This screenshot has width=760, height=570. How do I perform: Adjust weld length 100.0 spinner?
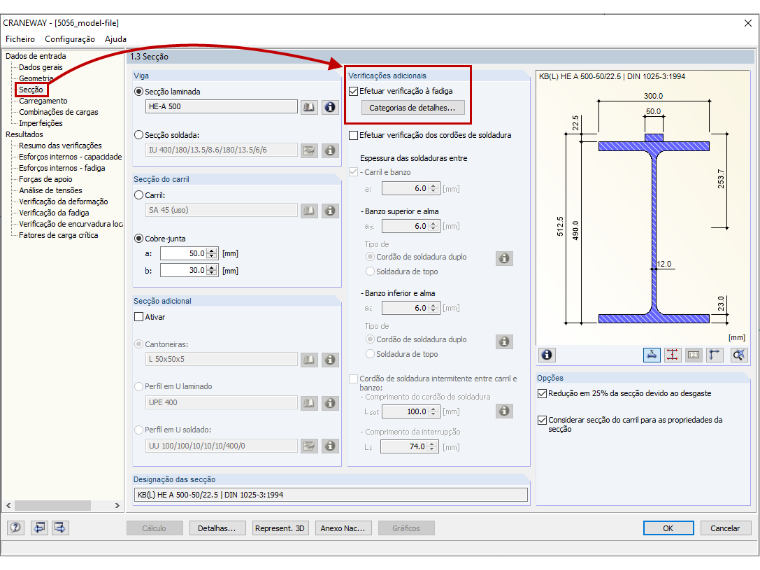click(x=434, y=412)
